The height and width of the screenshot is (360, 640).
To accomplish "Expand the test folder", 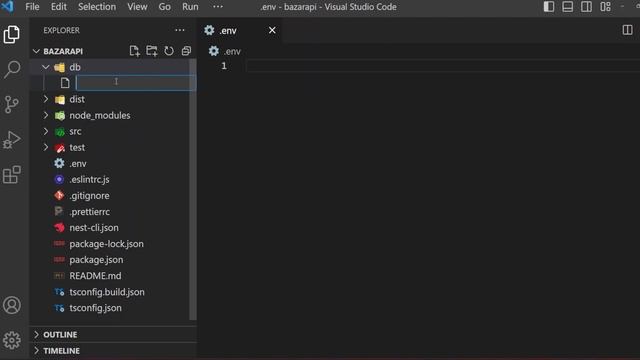I will pyautogui.click(x=46, y=147).
